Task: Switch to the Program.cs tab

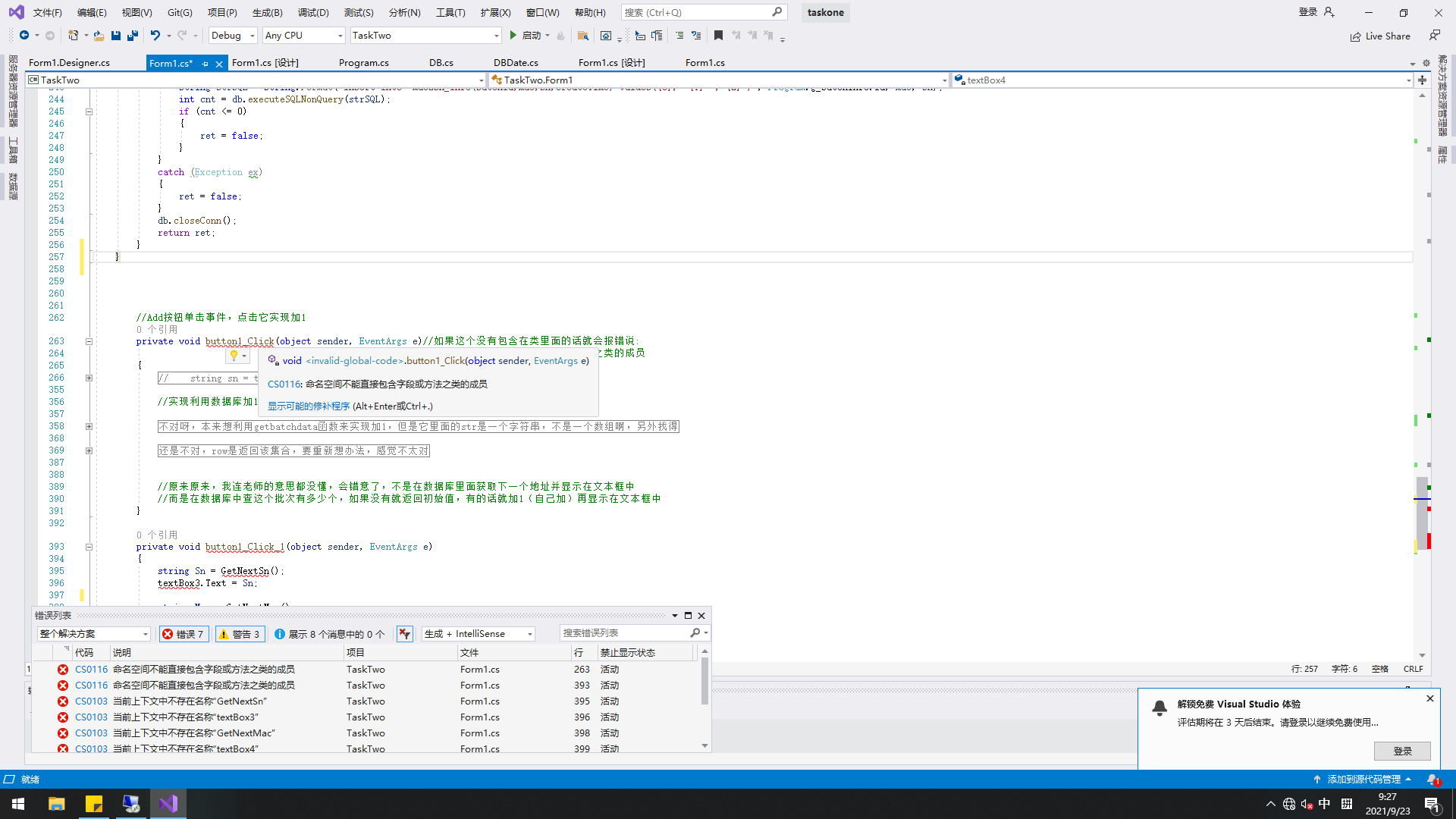Action: (x=363, y=62)
